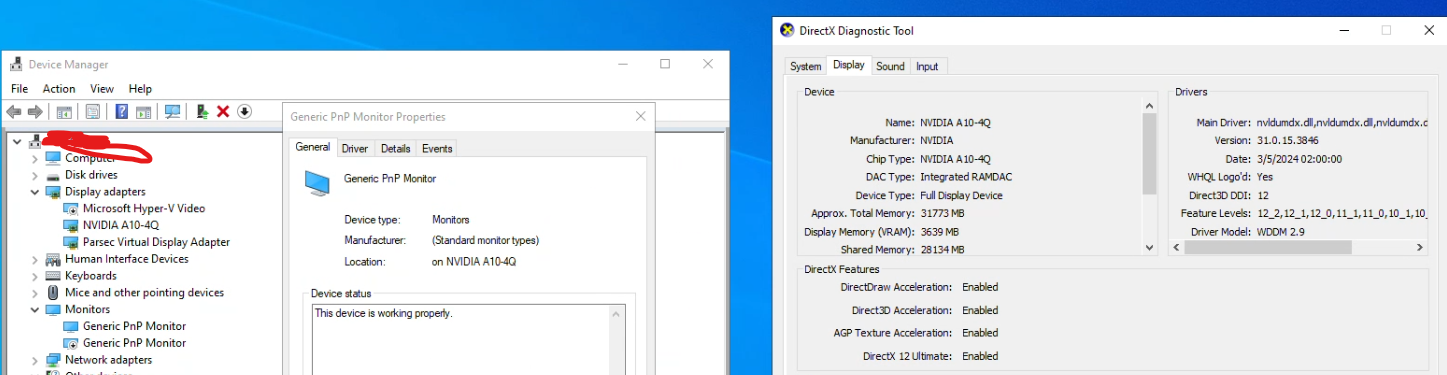Click the red X Uninstall device icon

coord(223,112)
